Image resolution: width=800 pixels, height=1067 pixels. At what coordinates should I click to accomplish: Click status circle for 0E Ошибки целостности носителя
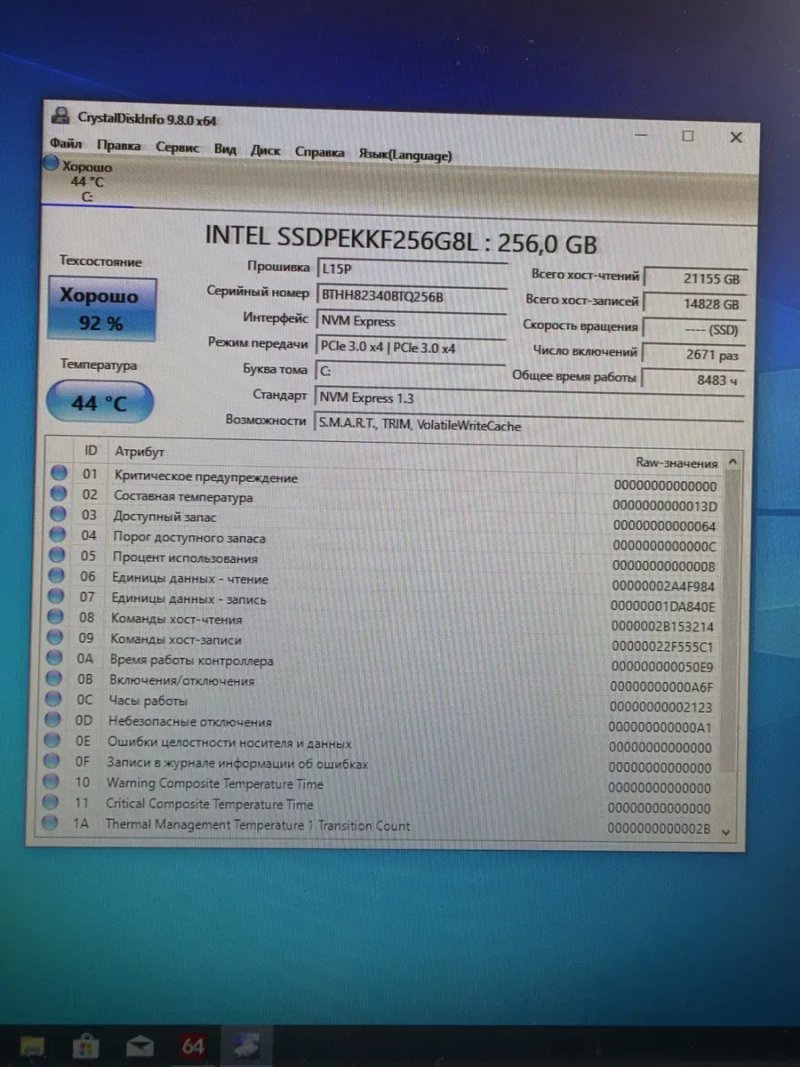click(52, 740)
